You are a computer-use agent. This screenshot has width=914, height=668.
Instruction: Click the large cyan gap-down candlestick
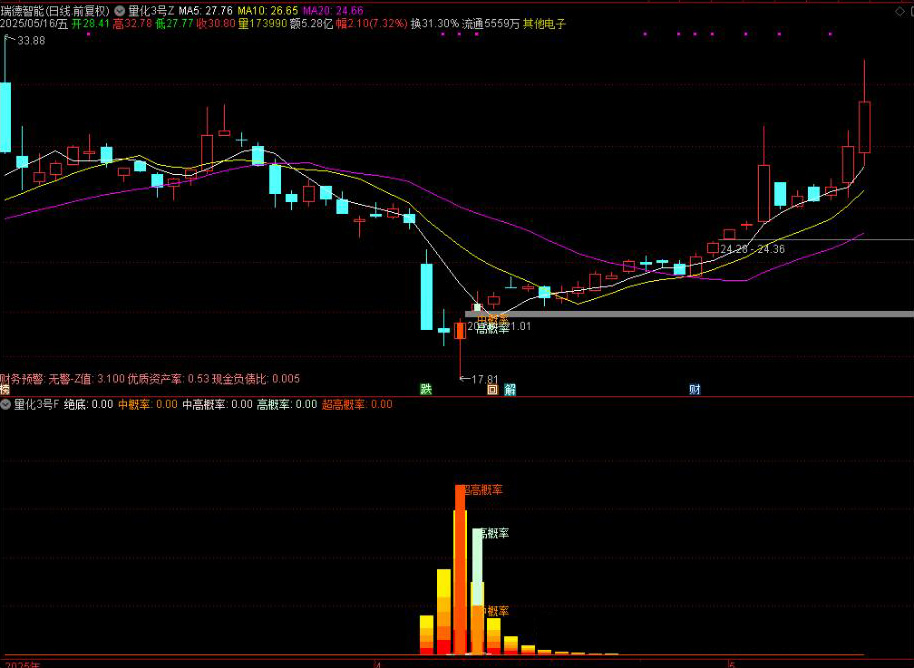(x=427, y=297)
